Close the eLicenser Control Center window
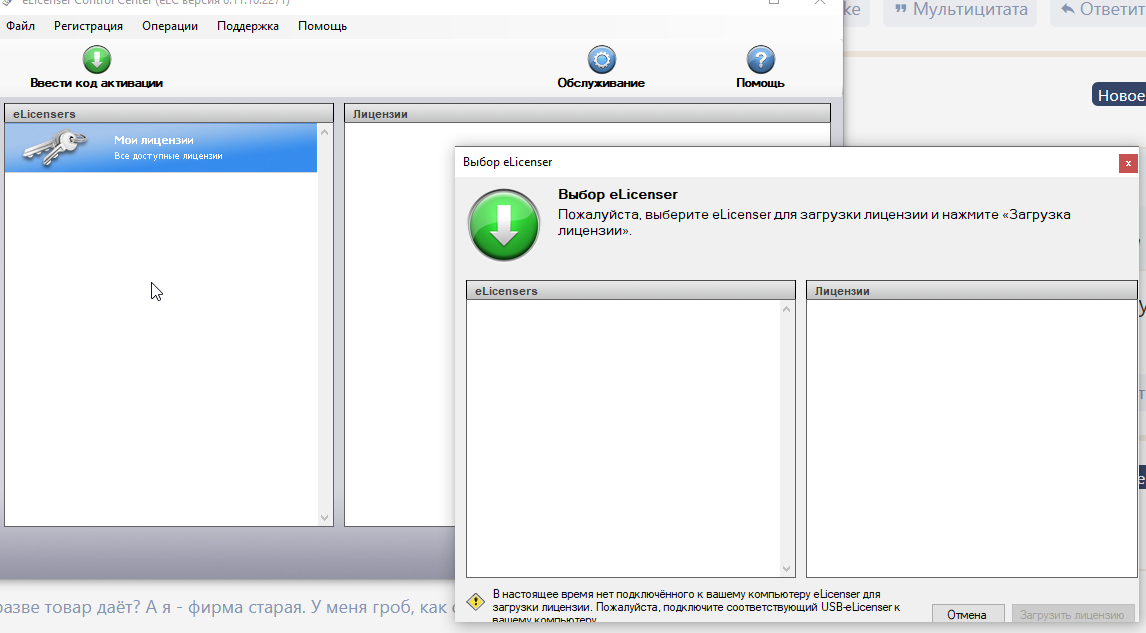This screenshot has width=1146, height=633. coord(820,2)
